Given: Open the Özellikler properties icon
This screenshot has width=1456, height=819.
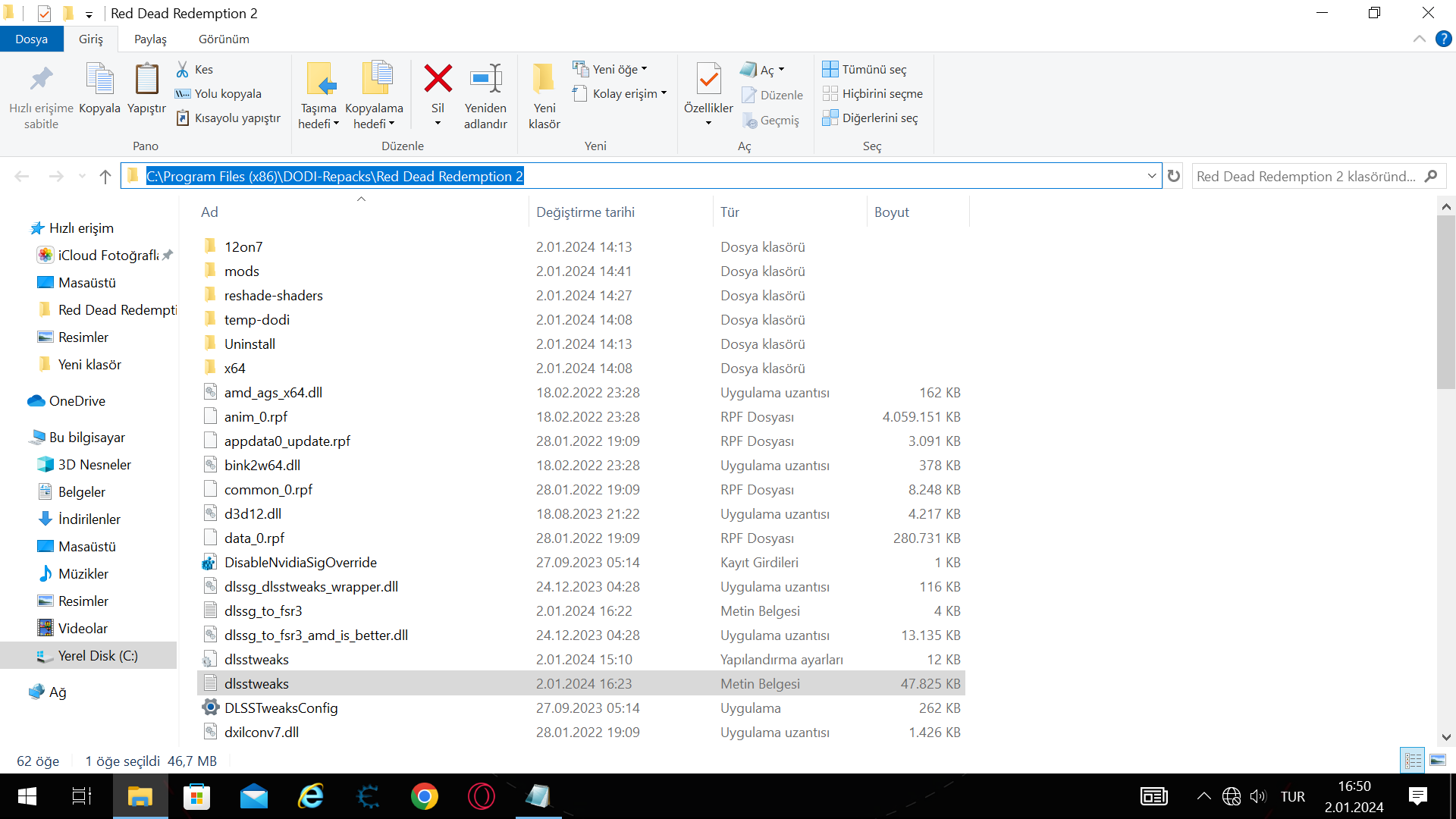Looking at the screenshot, I should tap(708, 79).
